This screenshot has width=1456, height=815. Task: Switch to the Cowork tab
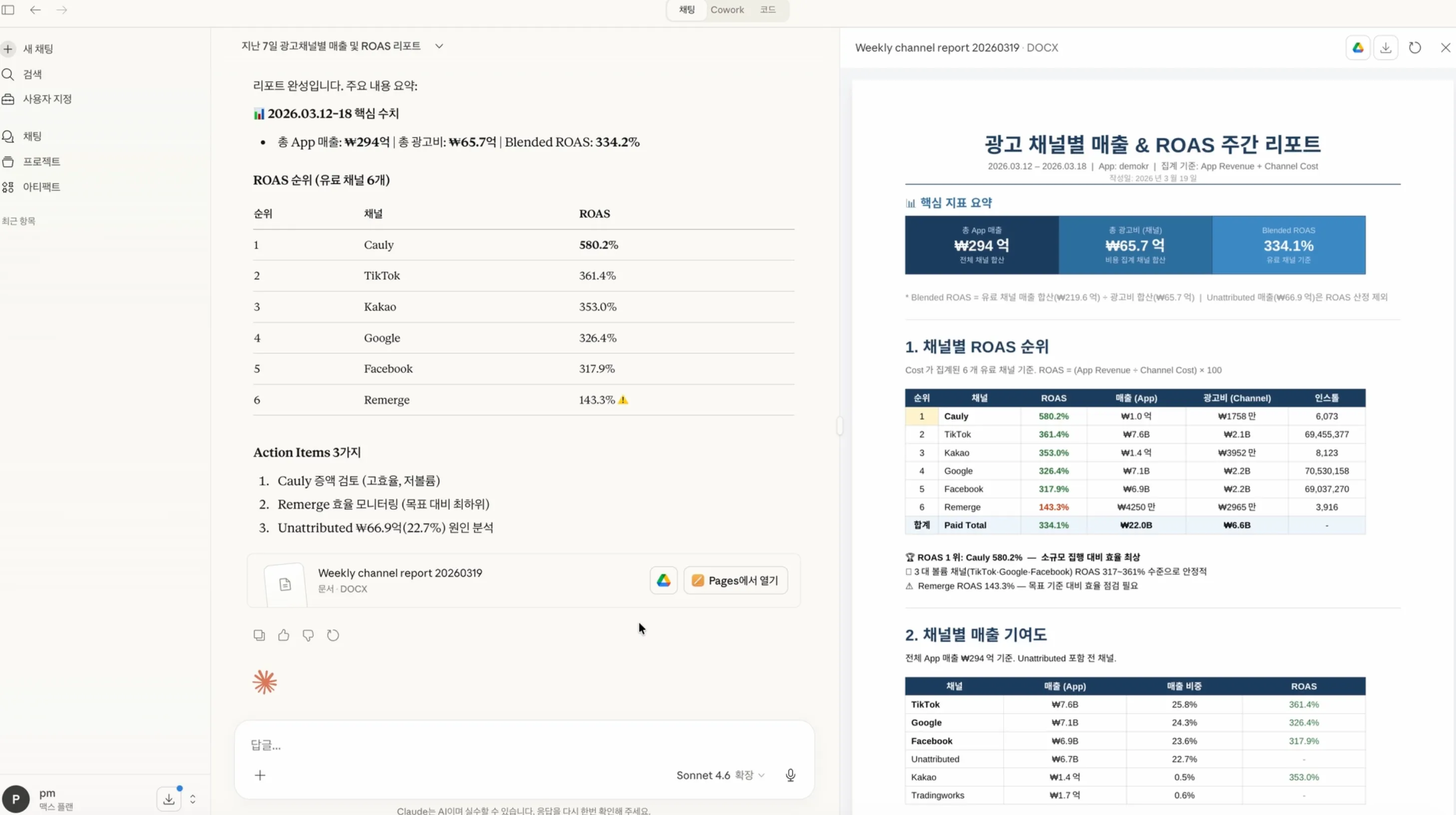pos(727,9)
